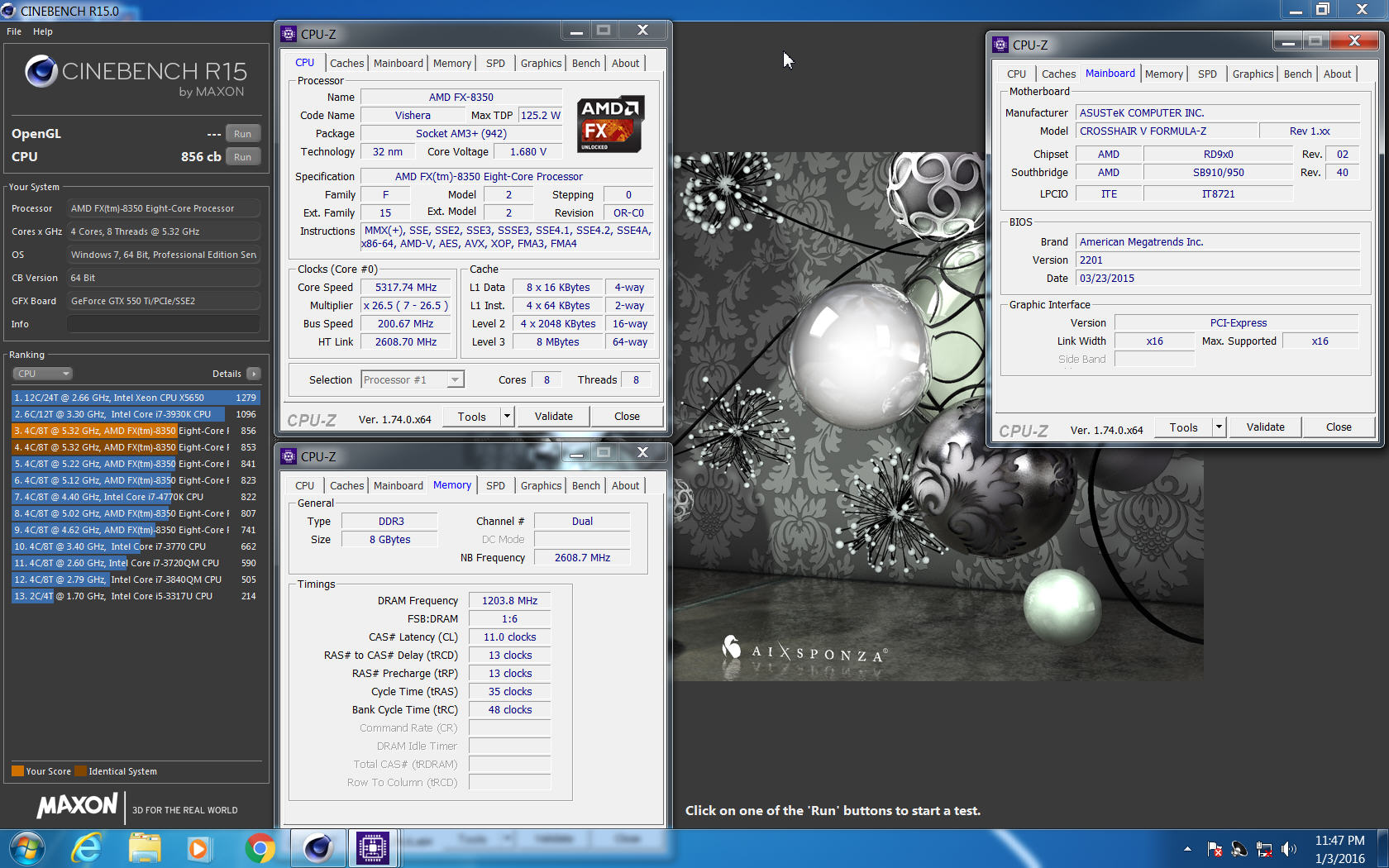Click Close button in Mainboard window
This screenshot has height=868, width=1389.
[1339, 427]
